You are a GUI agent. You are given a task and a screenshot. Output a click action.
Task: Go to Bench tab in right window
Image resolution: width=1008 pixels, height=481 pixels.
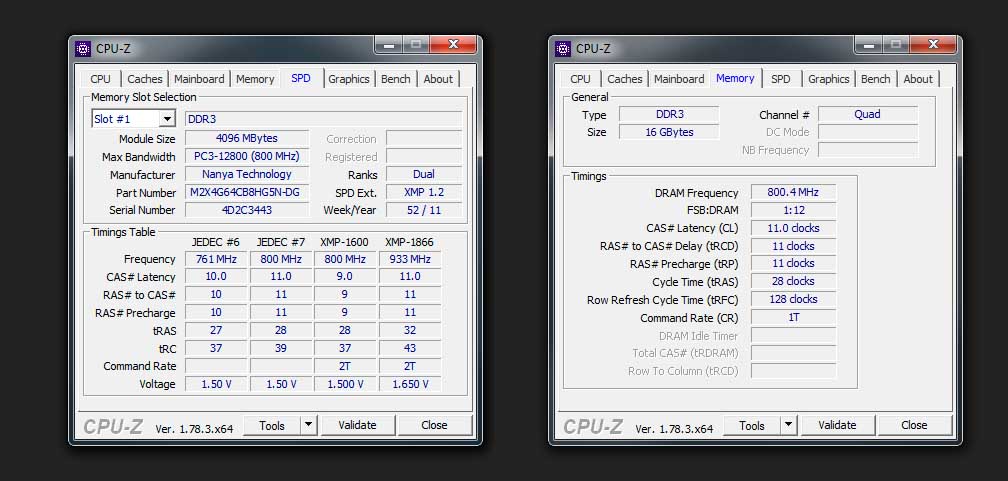pyautogui.click(x=876, y=79)
